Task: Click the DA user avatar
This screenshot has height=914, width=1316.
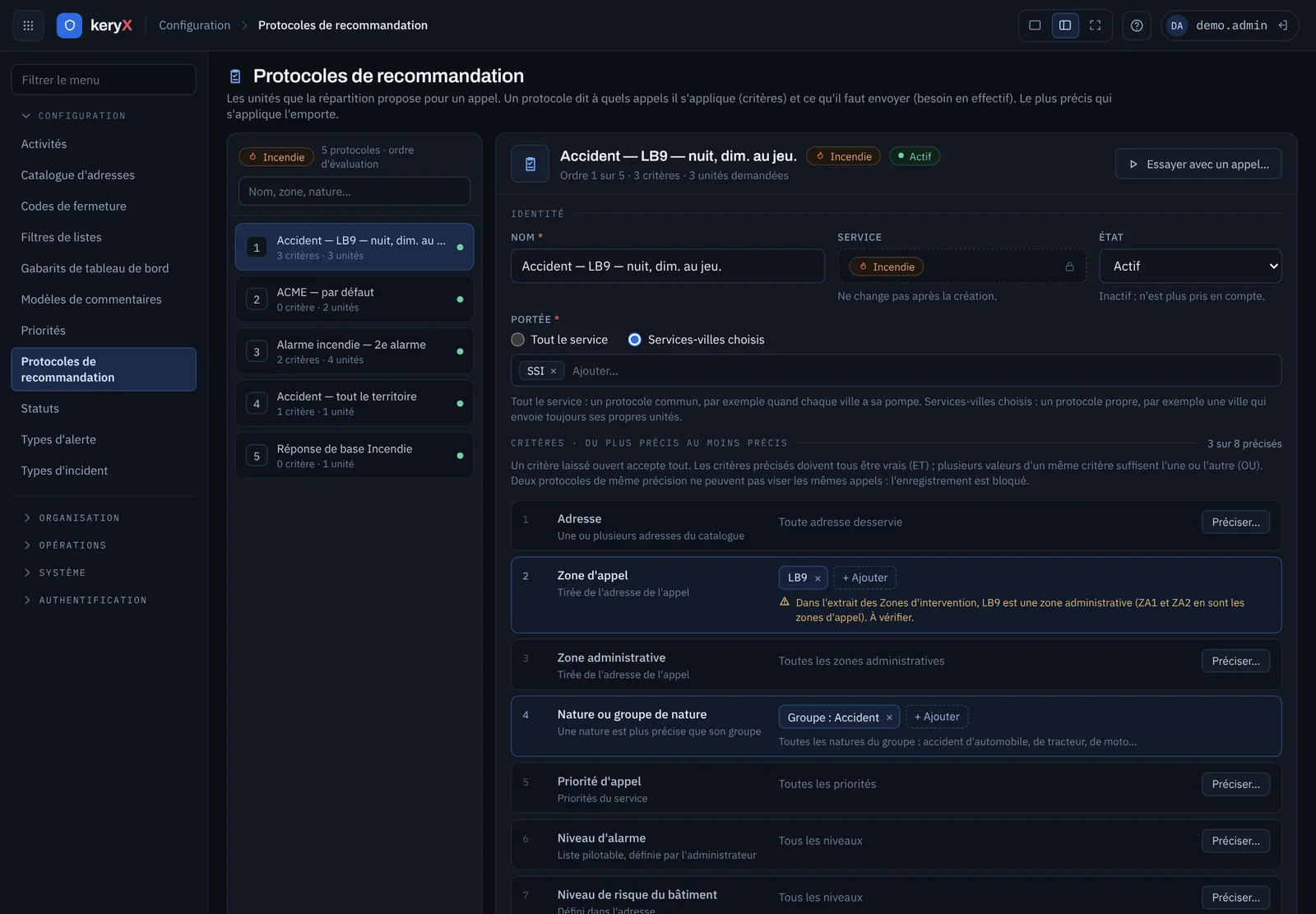Action: 1177,26
